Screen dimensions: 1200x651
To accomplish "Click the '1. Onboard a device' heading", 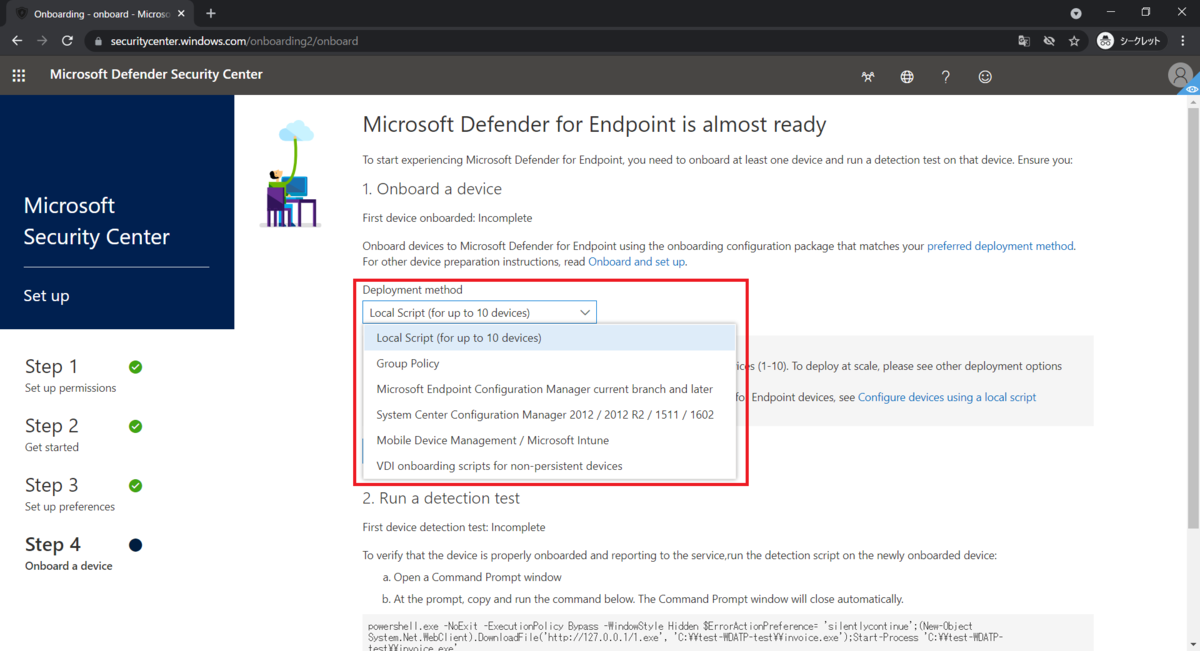I will click(x=432, y=189).
